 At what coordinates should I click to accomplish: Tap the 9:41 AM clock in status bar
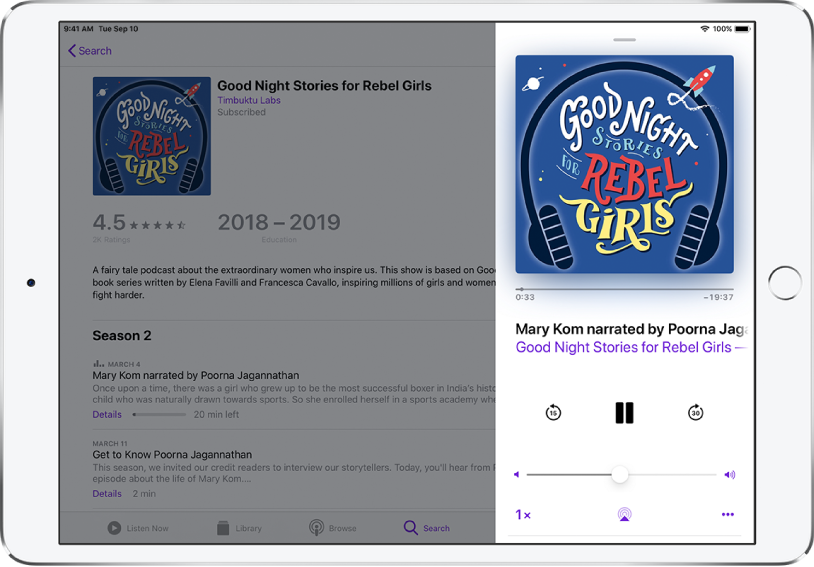[78, 29]
